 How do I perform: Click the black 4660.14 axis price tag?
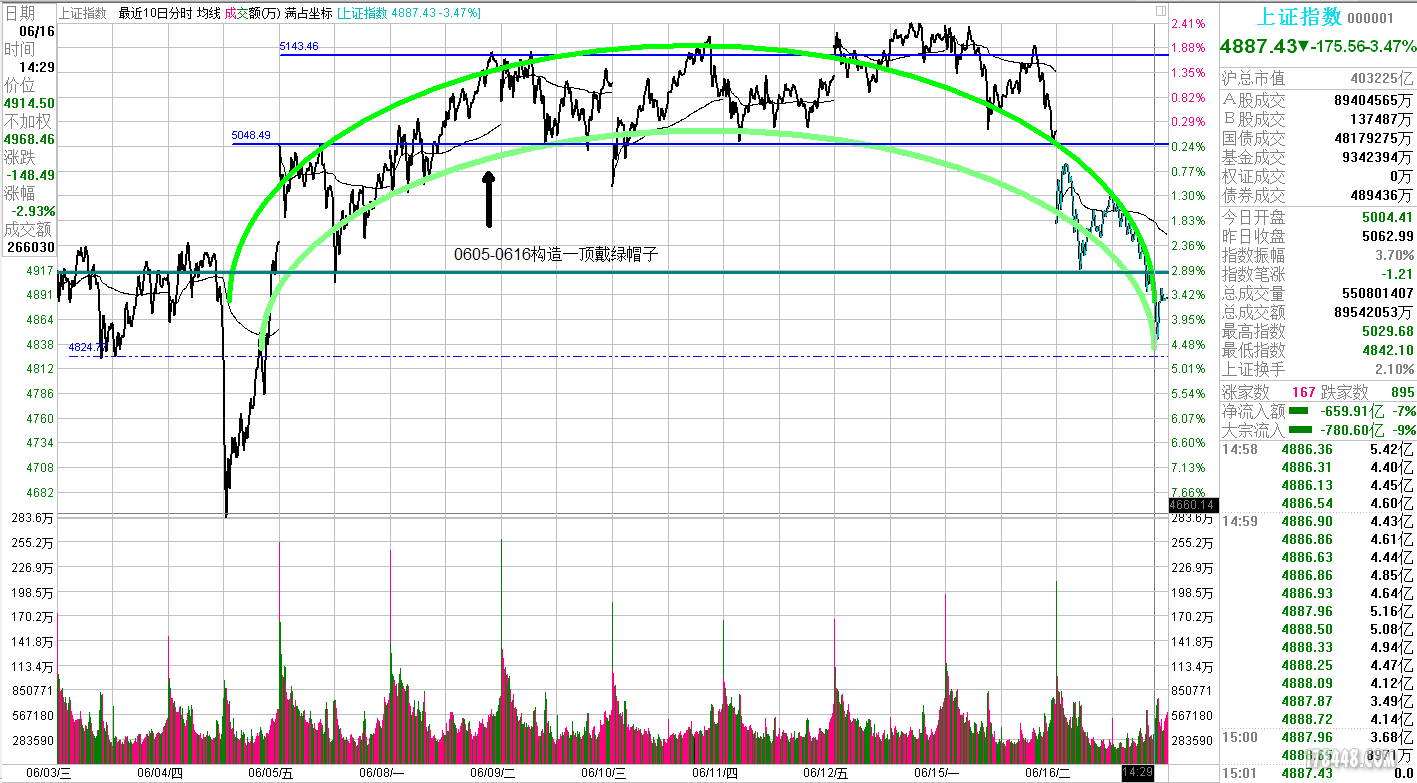(x=1191, y=505)
